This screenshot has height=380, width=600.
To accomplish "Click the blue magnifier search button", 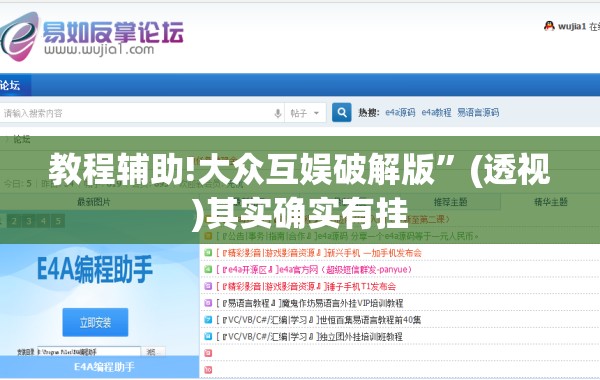I will pyautogui.click(x=341, y=113).
